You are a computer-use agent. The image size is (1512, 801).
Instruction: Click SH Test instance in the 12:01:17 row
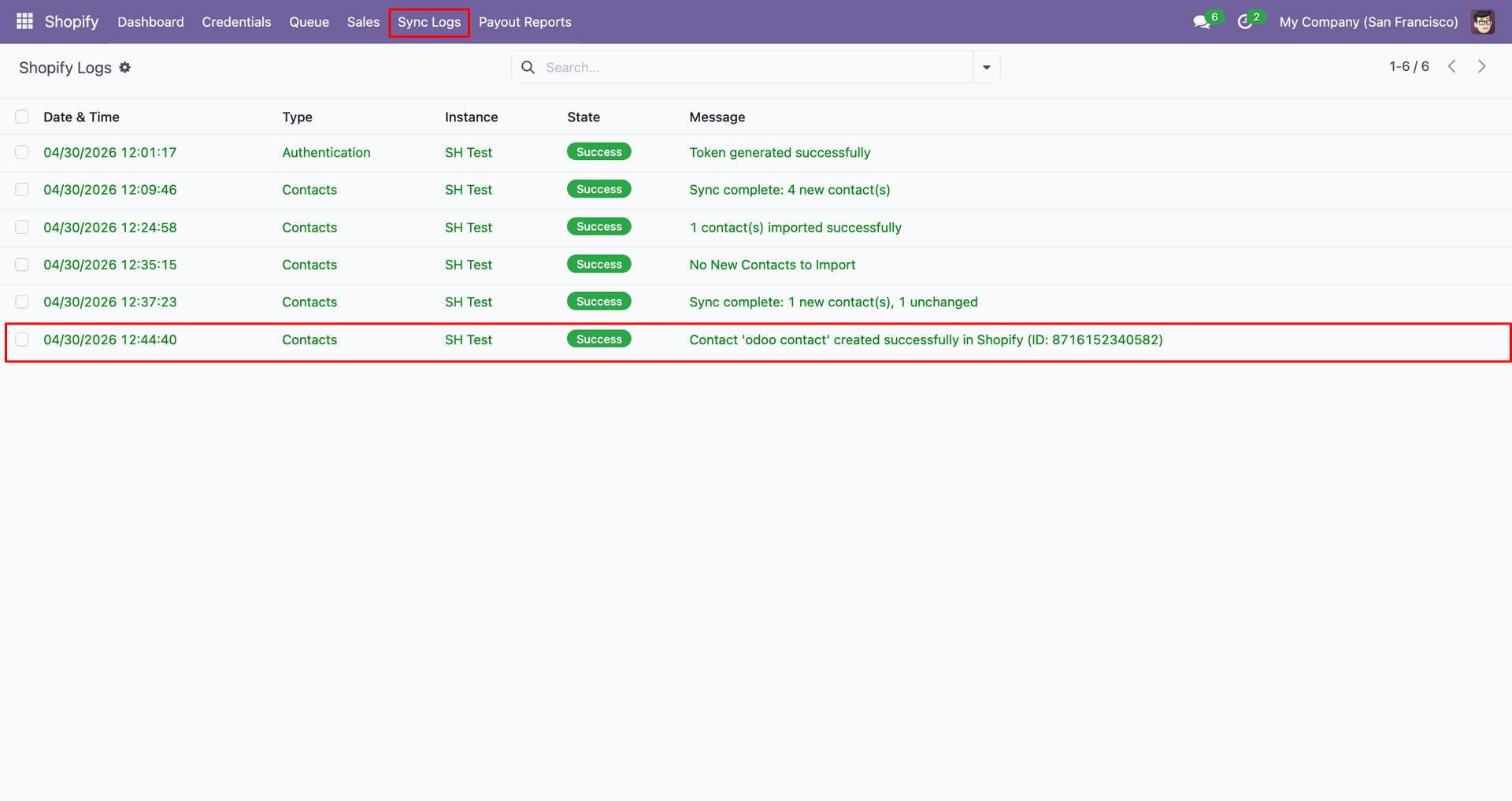coord(469,152)
